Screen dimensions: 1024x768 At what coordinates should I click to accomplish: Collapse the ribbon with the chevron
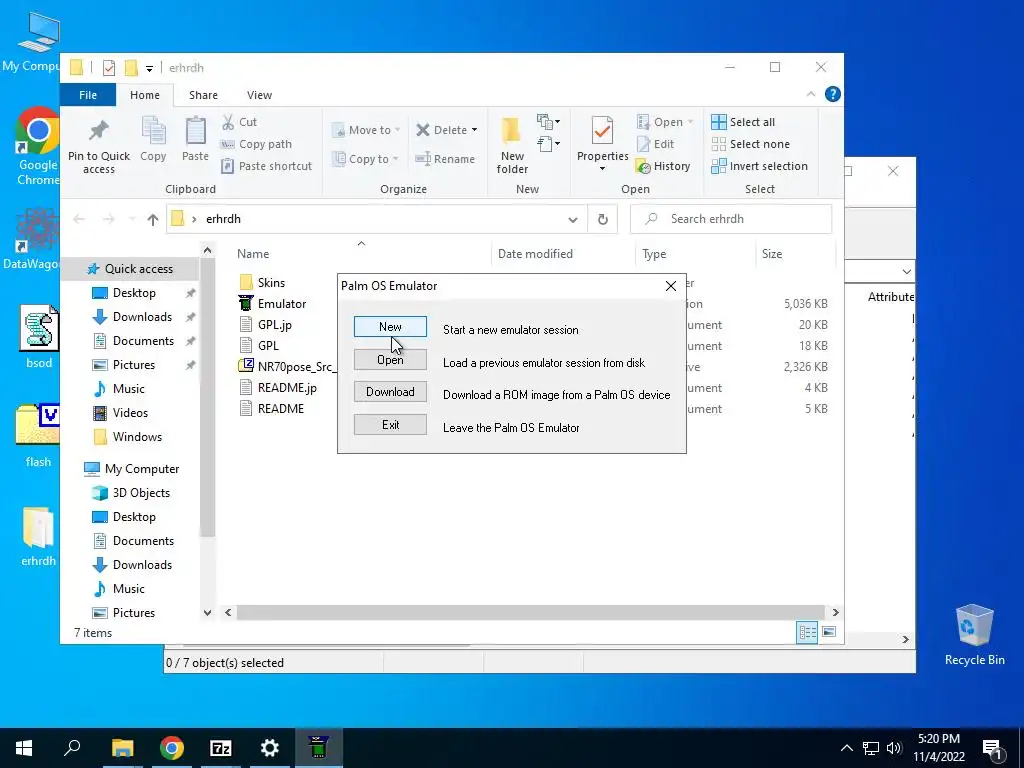[810, 95]
